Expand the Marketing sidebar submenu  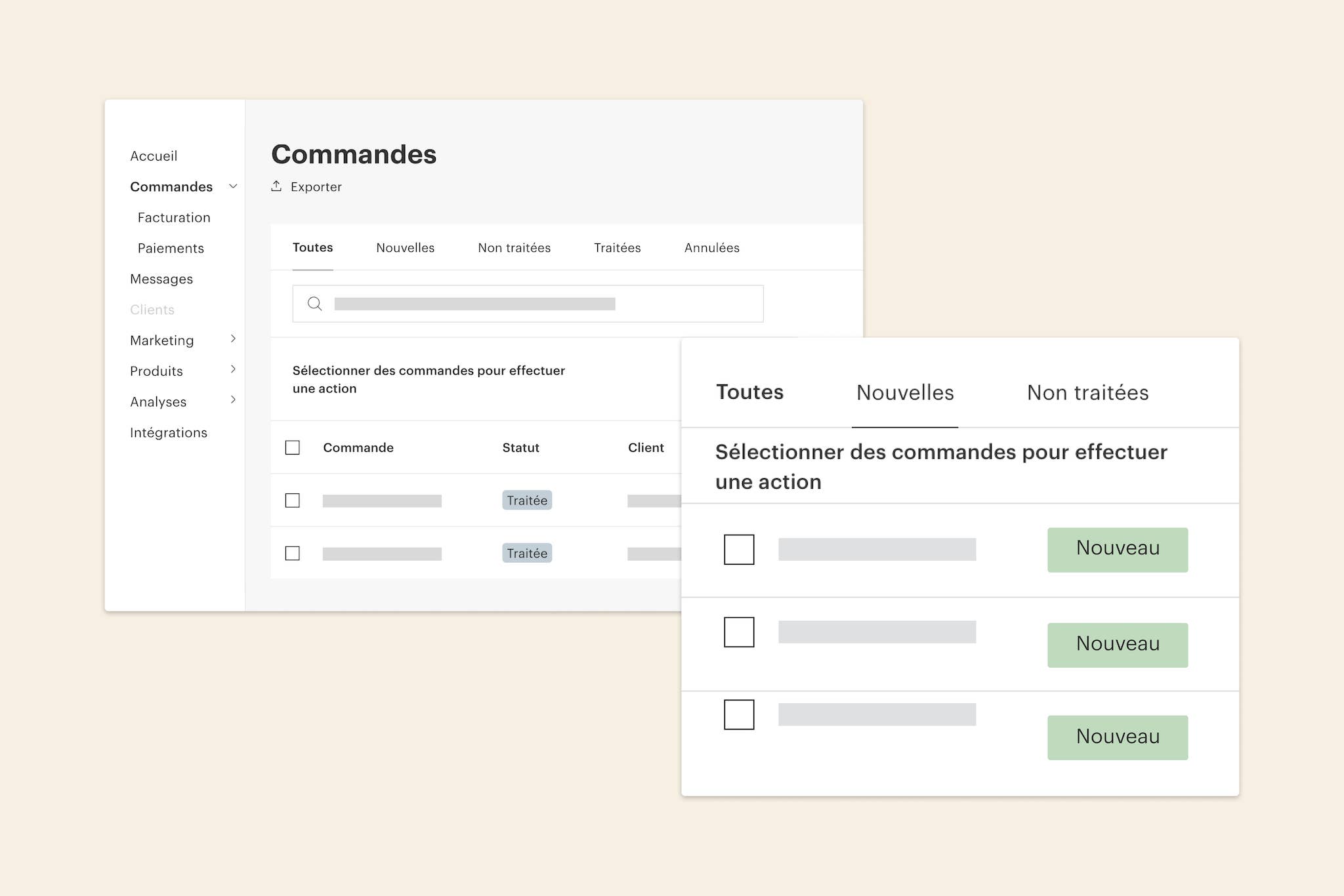pos(233,339)
